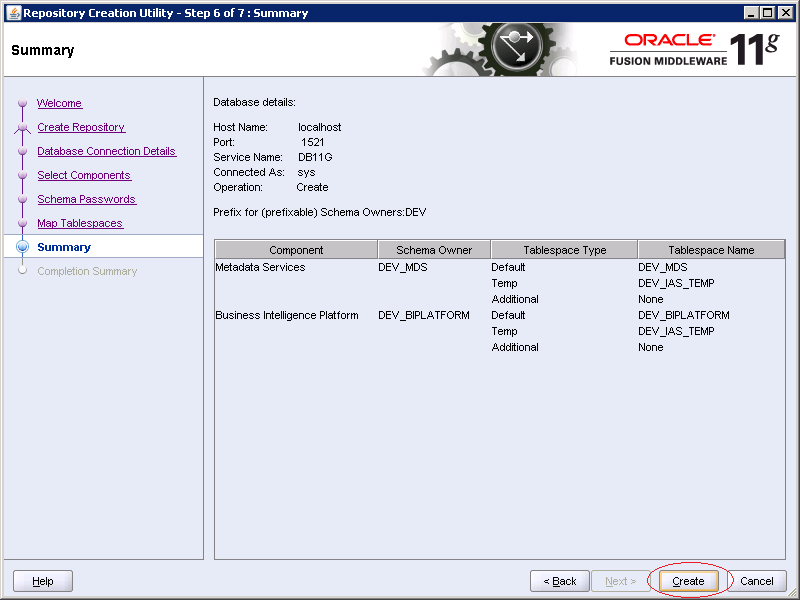Click the Create button
This screenshot has width=800, height=600.
tap(688, 581)
